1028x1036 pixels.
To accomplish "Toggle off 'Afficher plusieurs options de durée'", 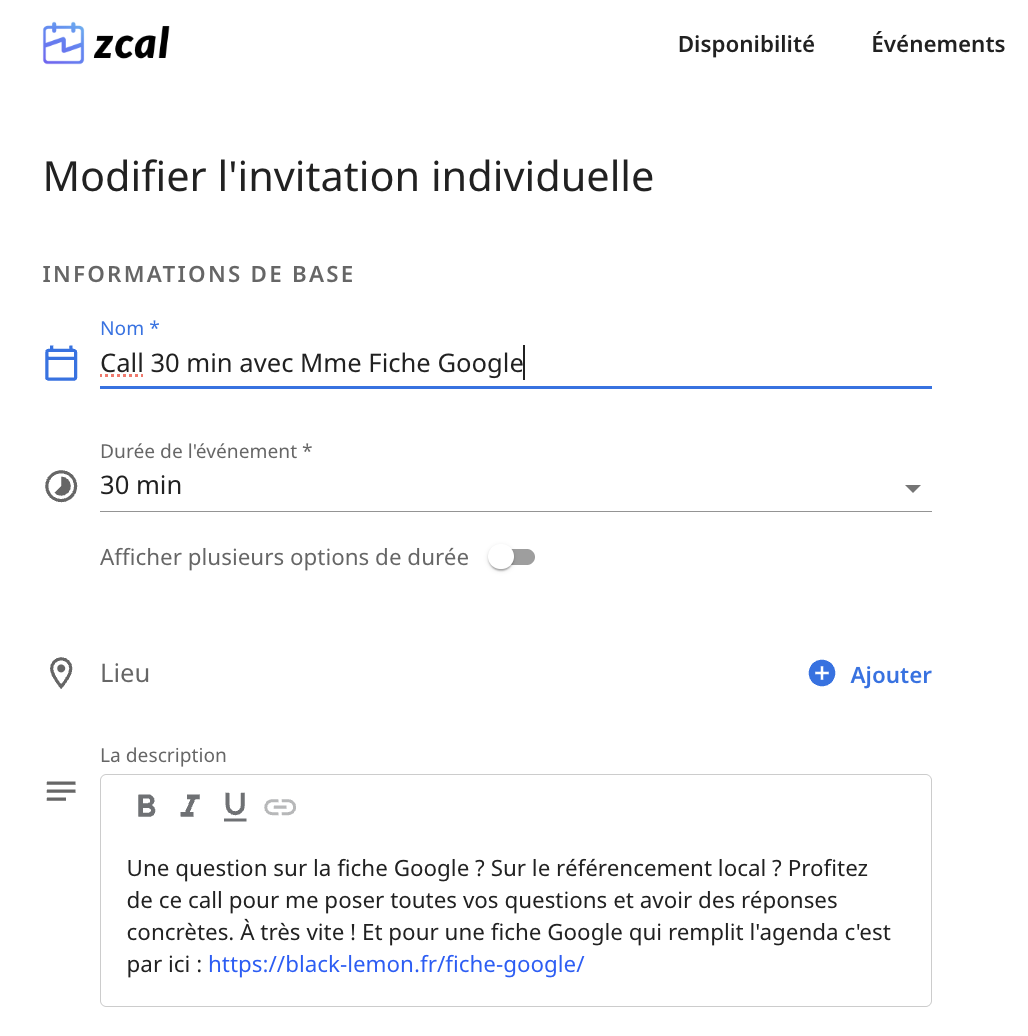I will [512, 557].
